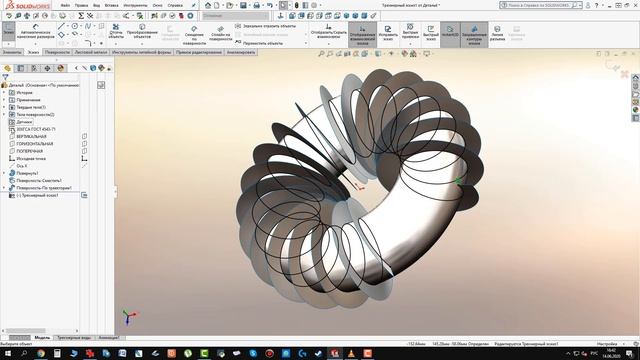Screen dimensions: 640x360
Task: Click the Chrome icon in the taskbar
Action: [x=40, y=353]
